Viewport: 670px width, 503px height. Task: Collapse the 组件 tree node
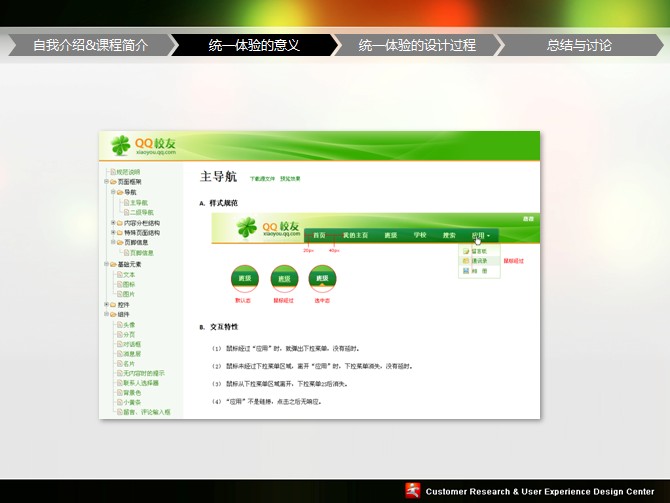tap(106, 314)
